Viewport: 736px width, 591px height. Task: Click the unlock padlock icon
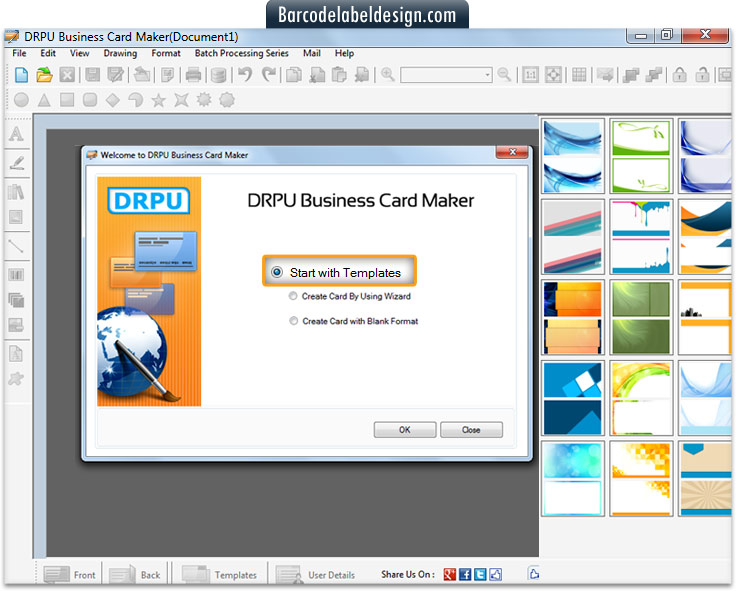tap(702, 75)
